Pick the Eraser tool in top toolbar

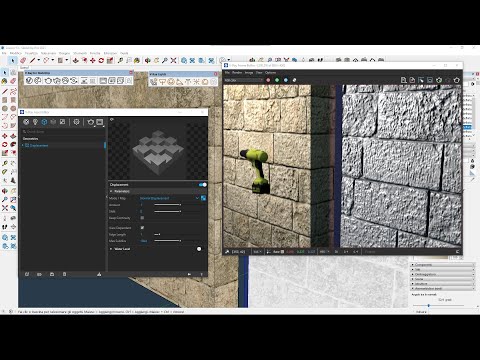[x=23, y=60]
